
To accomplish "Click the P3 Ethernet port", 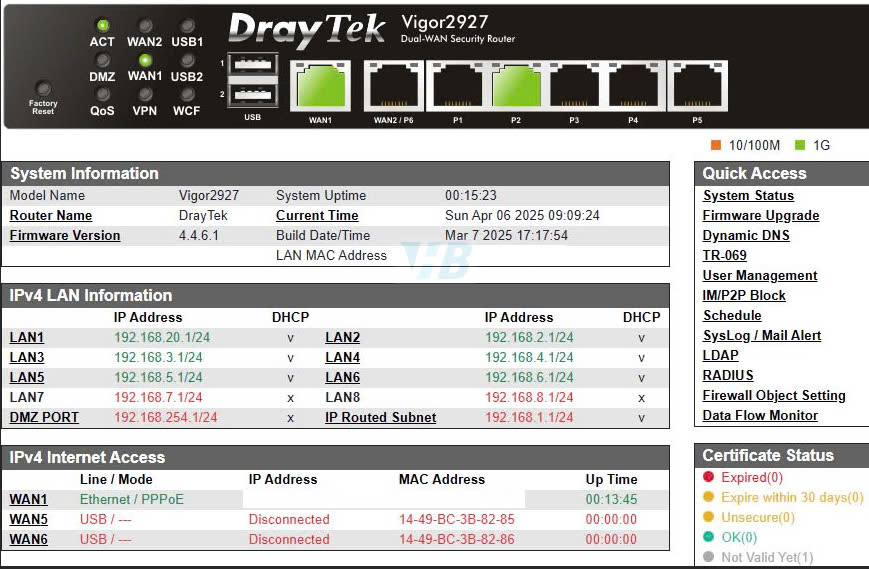I will pos(575,85).
